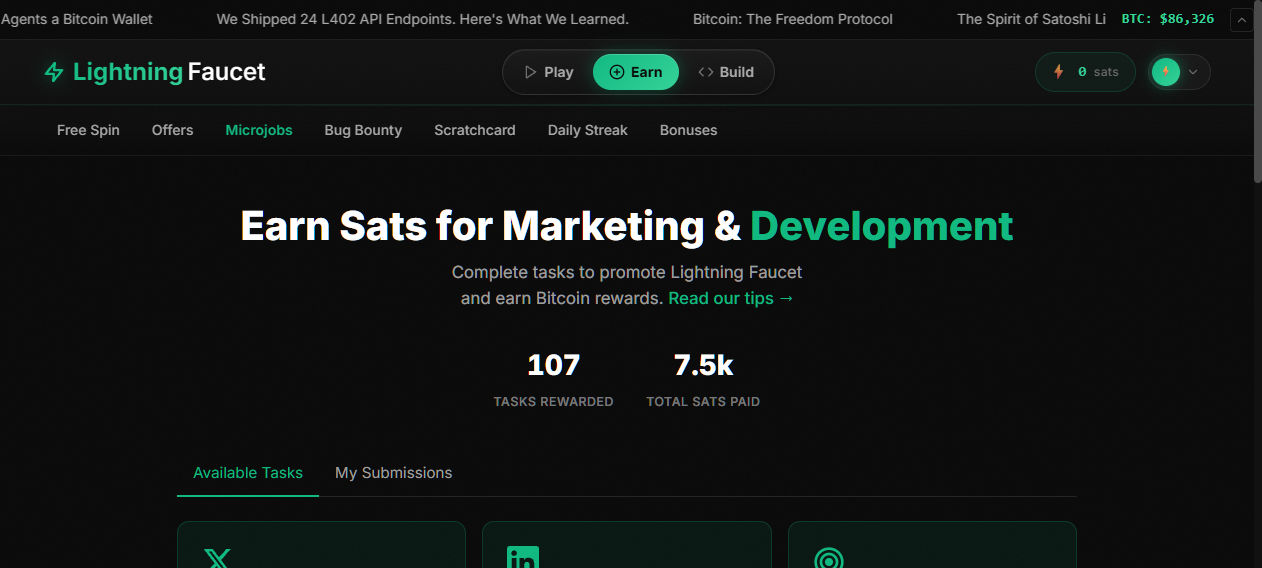This screenshot has width=1262, height=568.
Task: Click the orange lightning balance icon
Action: (1059, 72)
